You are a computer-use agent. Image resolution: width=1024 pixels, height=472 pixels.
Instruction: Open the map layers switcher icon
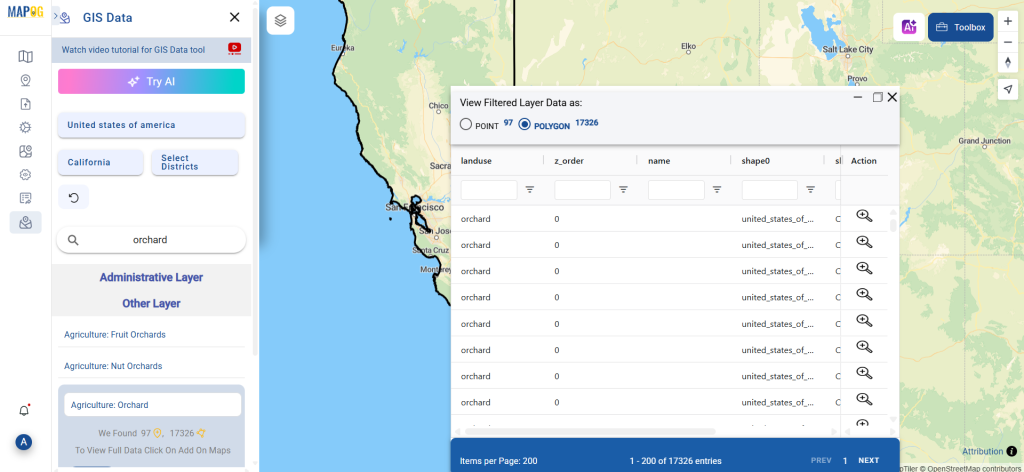click(x=281, y=20)
